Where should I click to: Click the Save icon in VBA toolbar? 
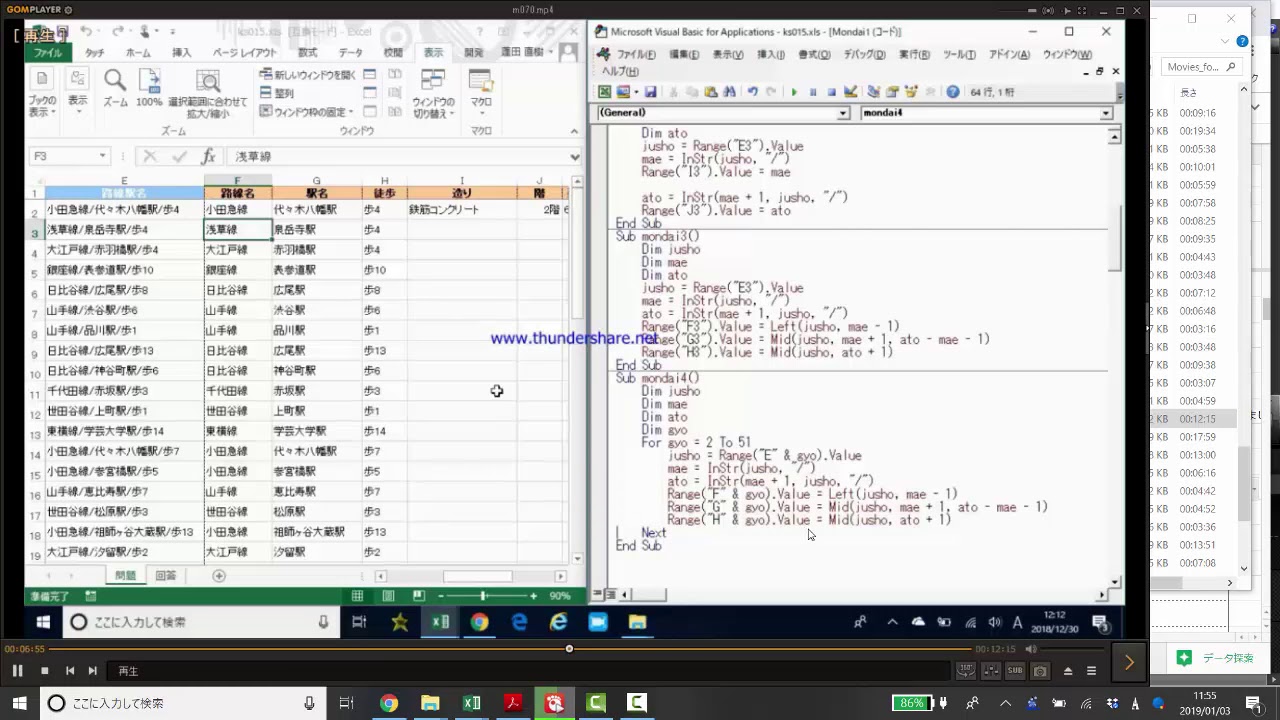pos(650,92)
